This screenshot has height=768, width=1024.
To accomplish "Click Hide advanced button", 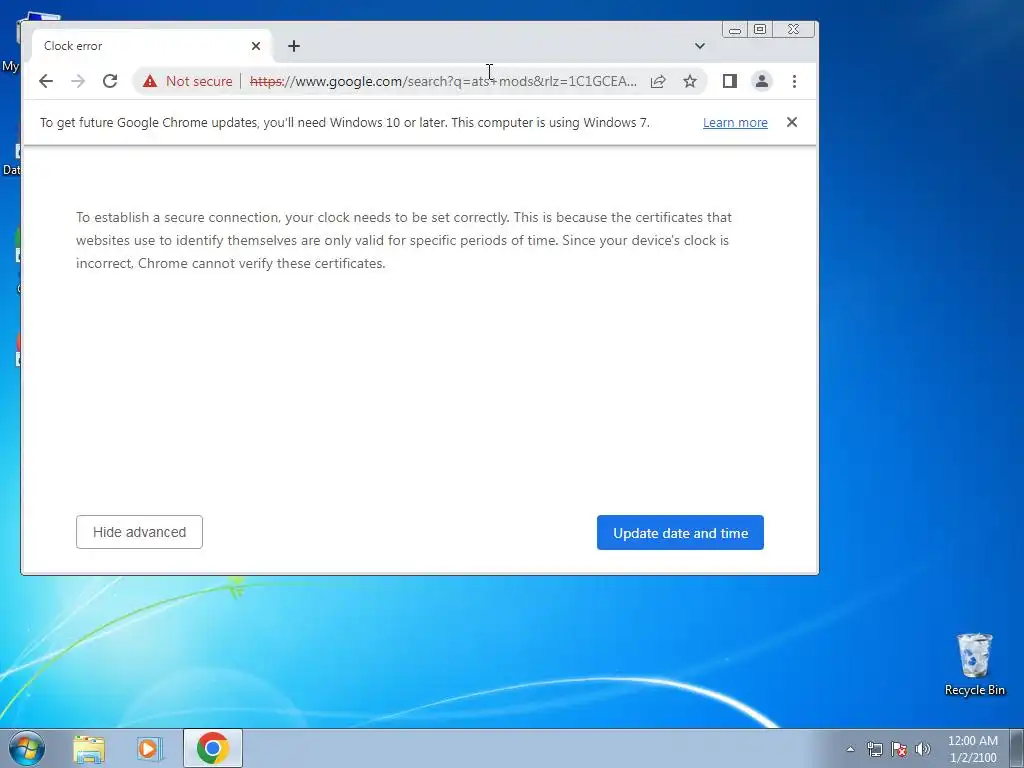I will coord(139,532).
